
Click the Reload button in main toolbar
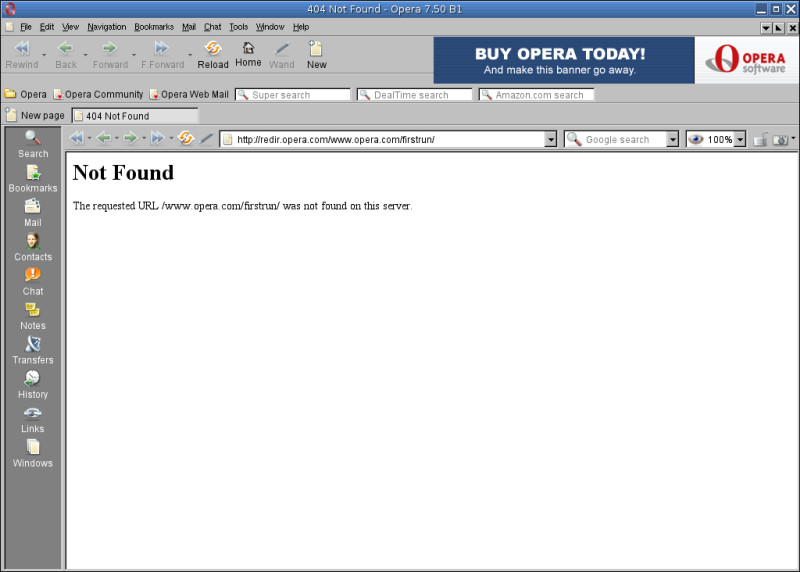212,54
